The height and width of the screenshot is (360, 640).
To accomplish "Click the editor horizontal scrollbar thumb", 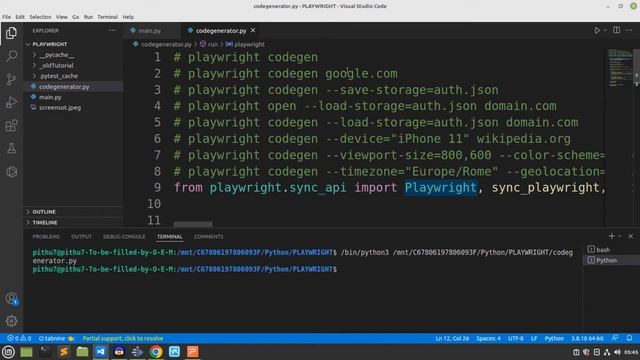I will point(193,224).
